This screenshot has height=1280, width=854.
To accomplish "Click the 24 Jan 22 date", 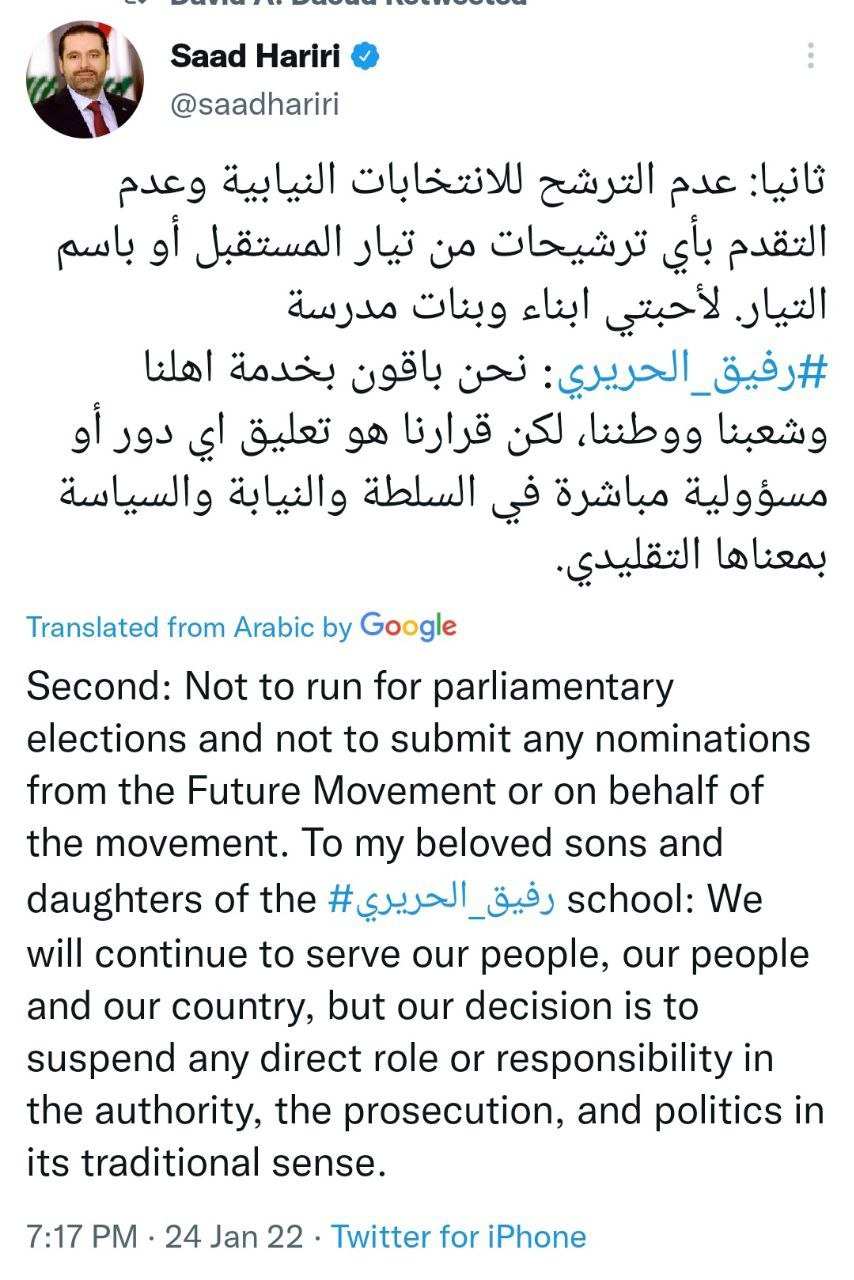I will pyautogui.click(x=233, y=1237).
